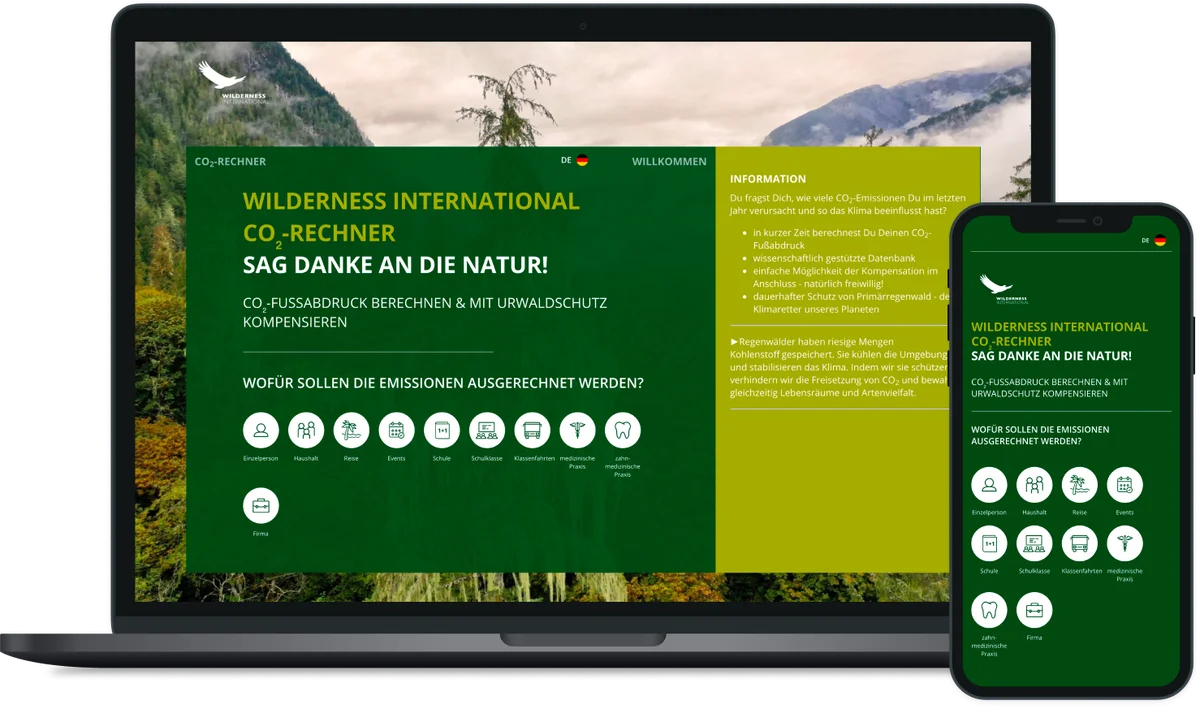The image size is (1200, 710).
Task: Click 'Wofür sollen die Emissionen' question on laptop
Action: pyautogui.click(x=443, y=383)
